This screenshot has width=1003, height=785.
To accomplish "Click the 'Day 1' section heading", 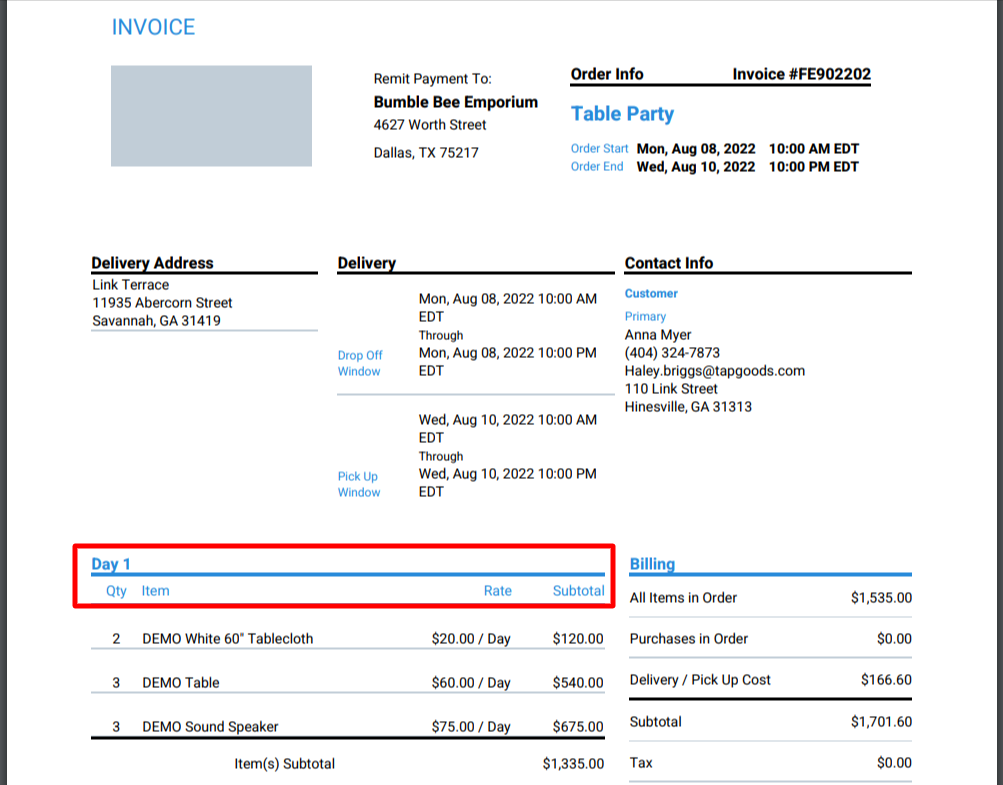I will 111,564.
